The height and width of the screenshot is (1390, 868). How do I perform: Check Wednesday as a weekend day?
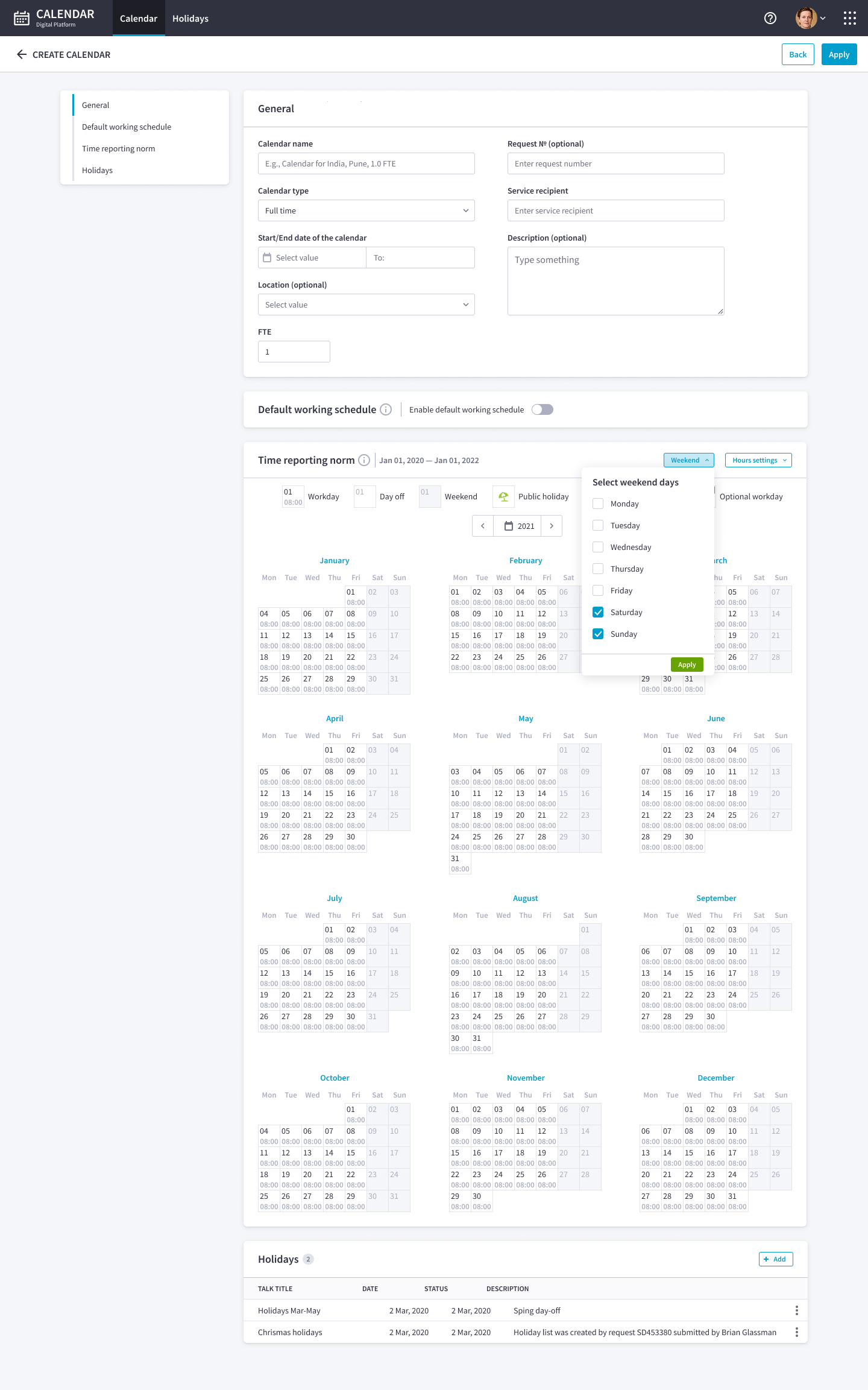tap(597, 546)
